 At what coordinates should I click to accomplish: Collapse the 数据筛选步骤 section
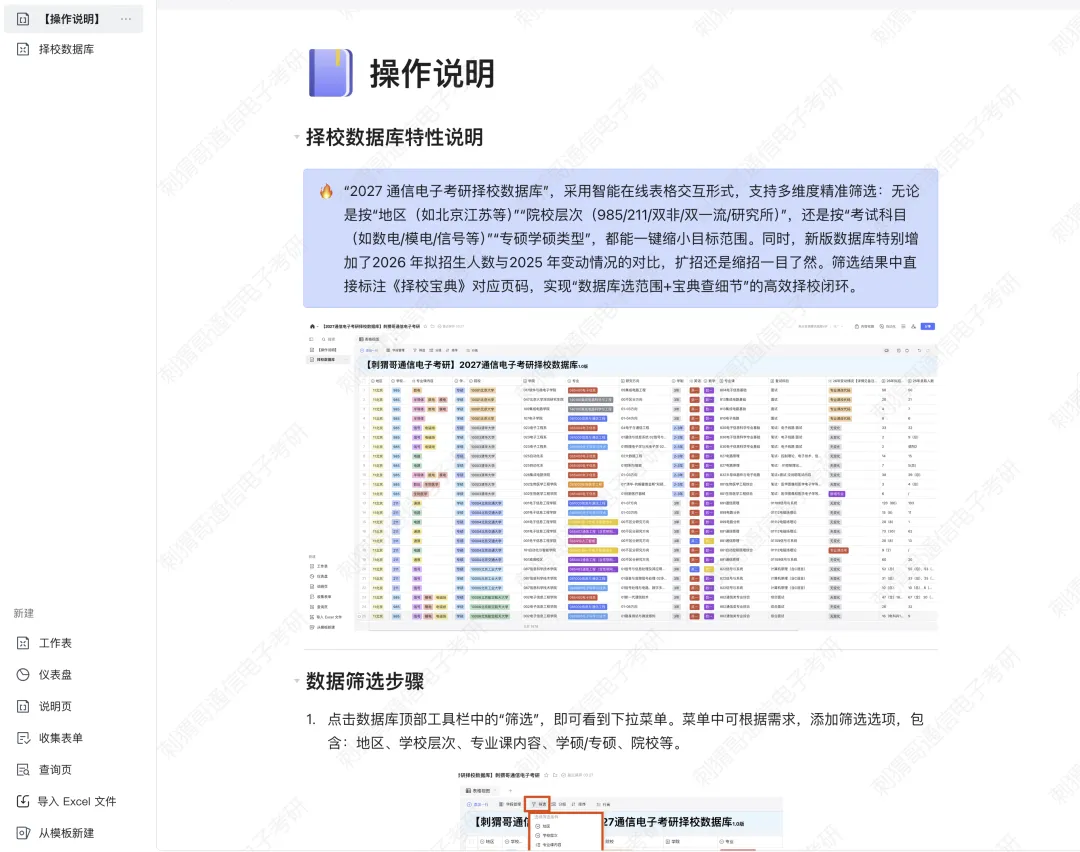[x=297, y=681]
